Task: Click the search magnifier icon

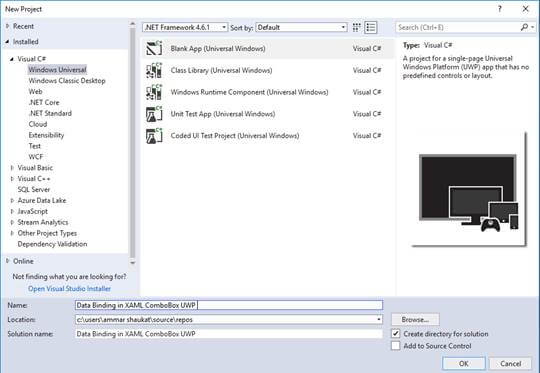Action: coord(524,27)
